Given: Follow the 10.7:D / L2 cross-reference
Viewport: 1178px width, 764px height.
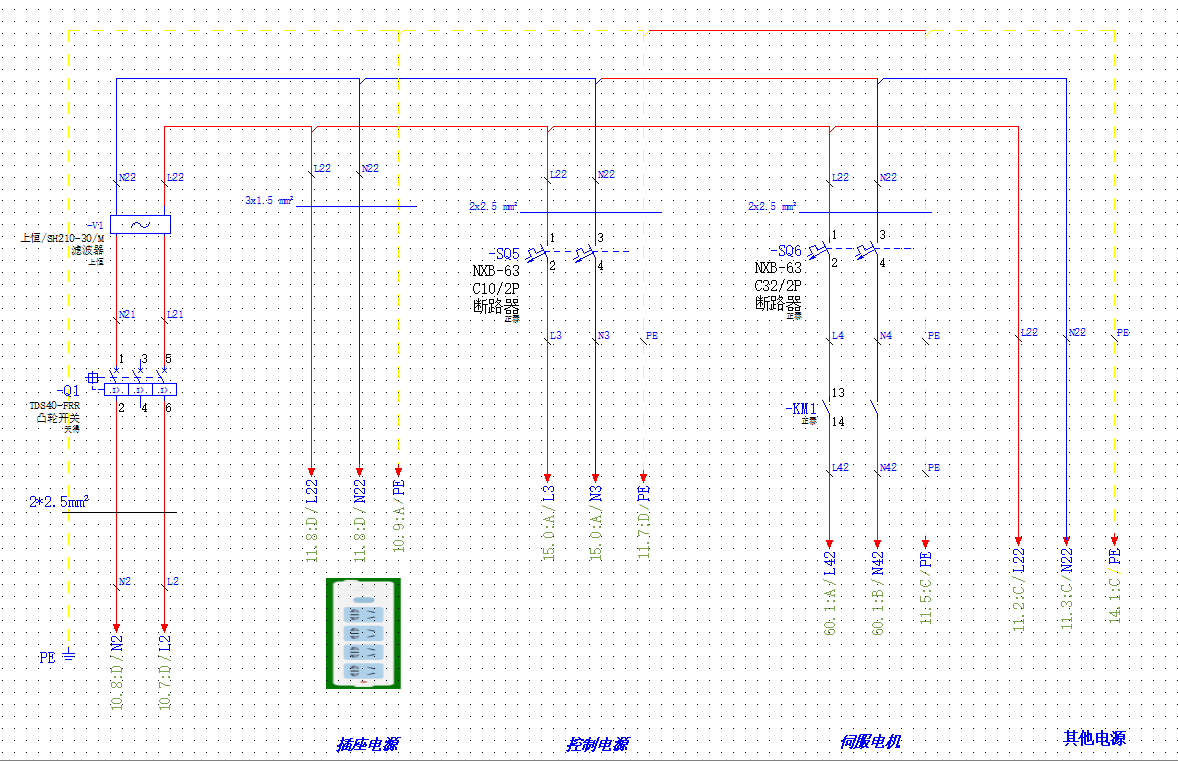Looking at the screenshot, I should coord(165,672).
